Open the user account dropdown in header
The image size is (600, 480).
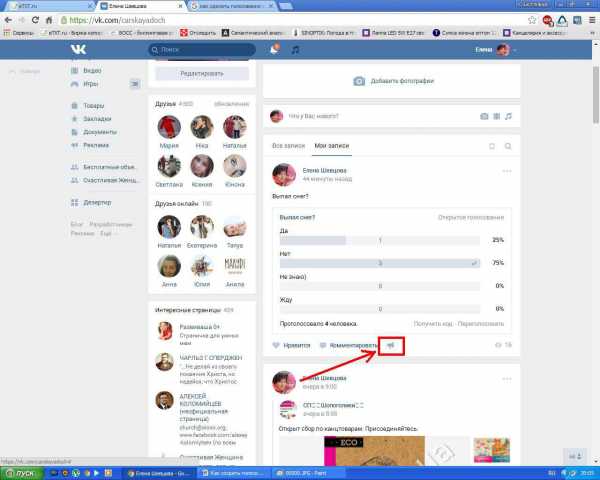click(x=496, y=50)
